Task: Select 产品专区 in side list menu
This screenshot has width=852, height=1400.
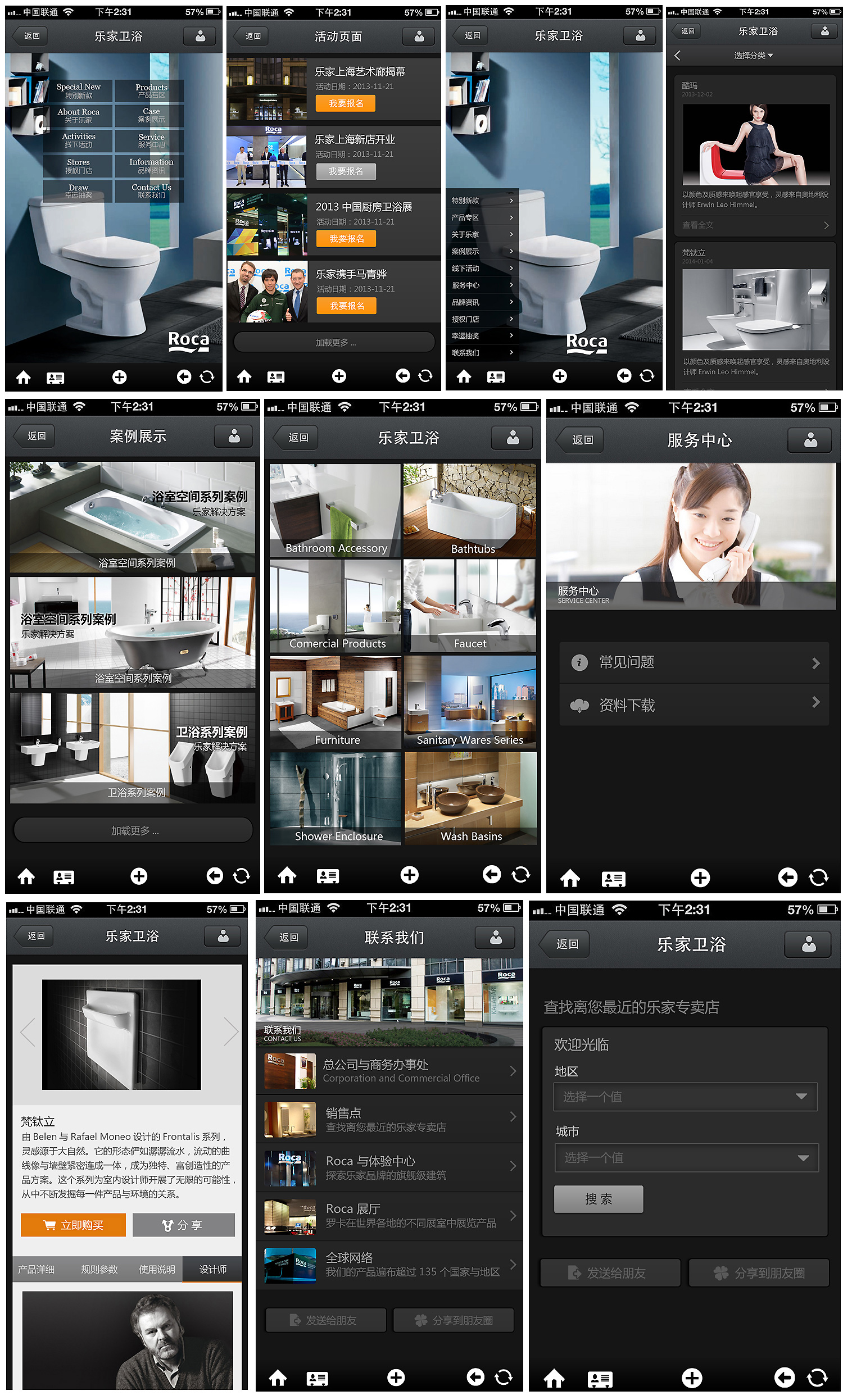Action: pyautogui.click(x=482, y=217)
